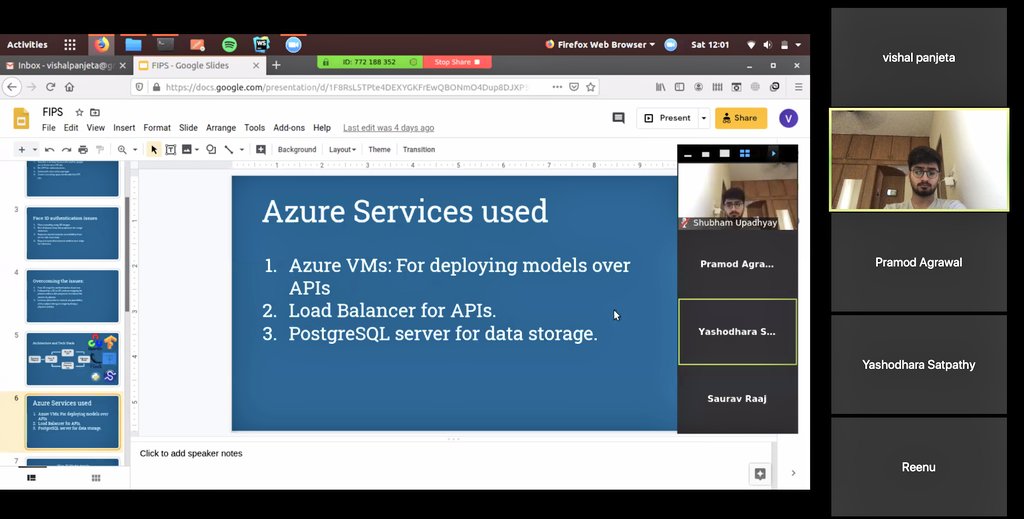Open the Firefox Library icon

[x=661, y=87]
